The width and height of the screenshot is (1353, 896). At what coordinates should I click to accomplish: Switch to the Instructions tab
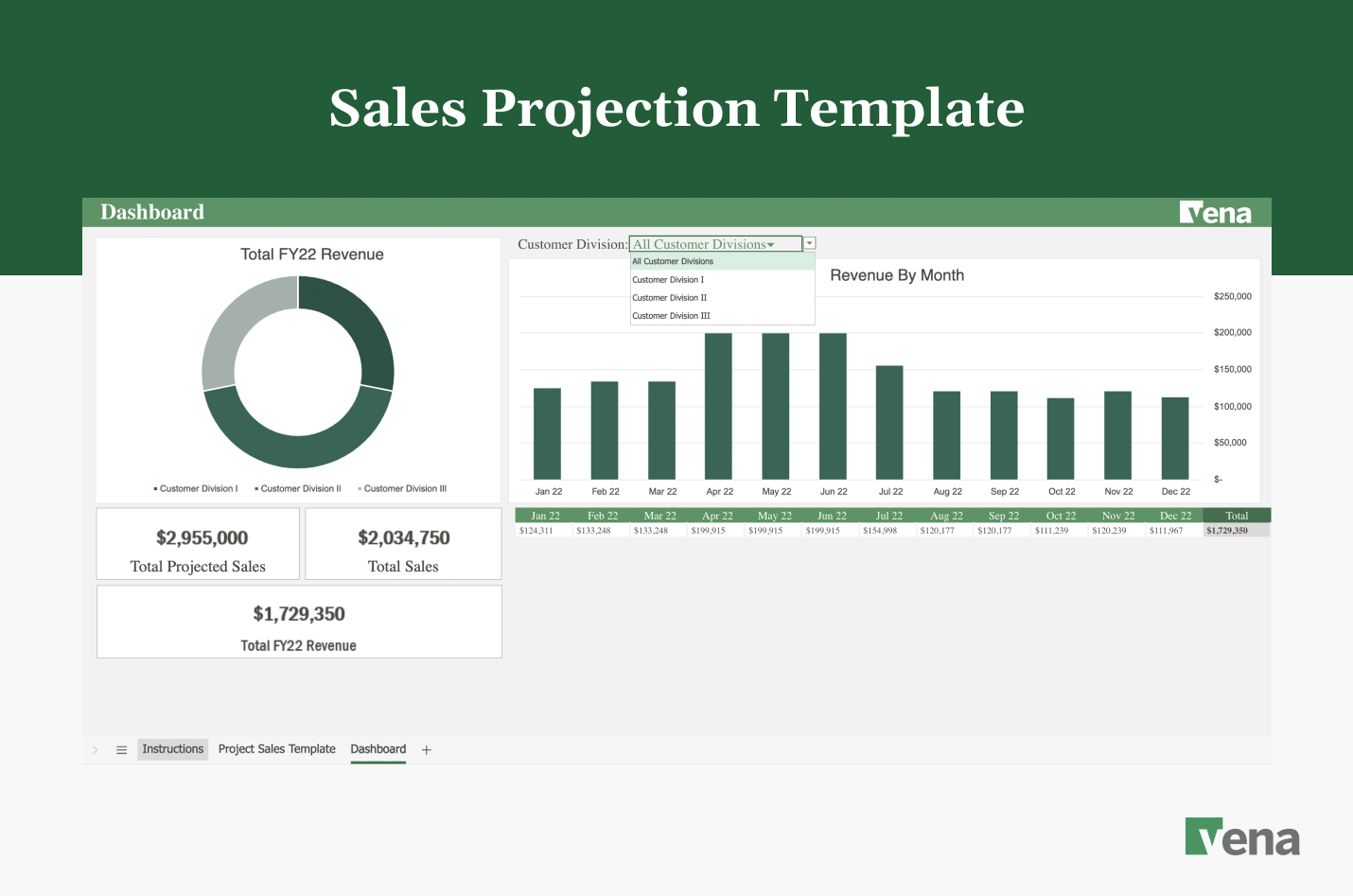(x=172, y=749)
